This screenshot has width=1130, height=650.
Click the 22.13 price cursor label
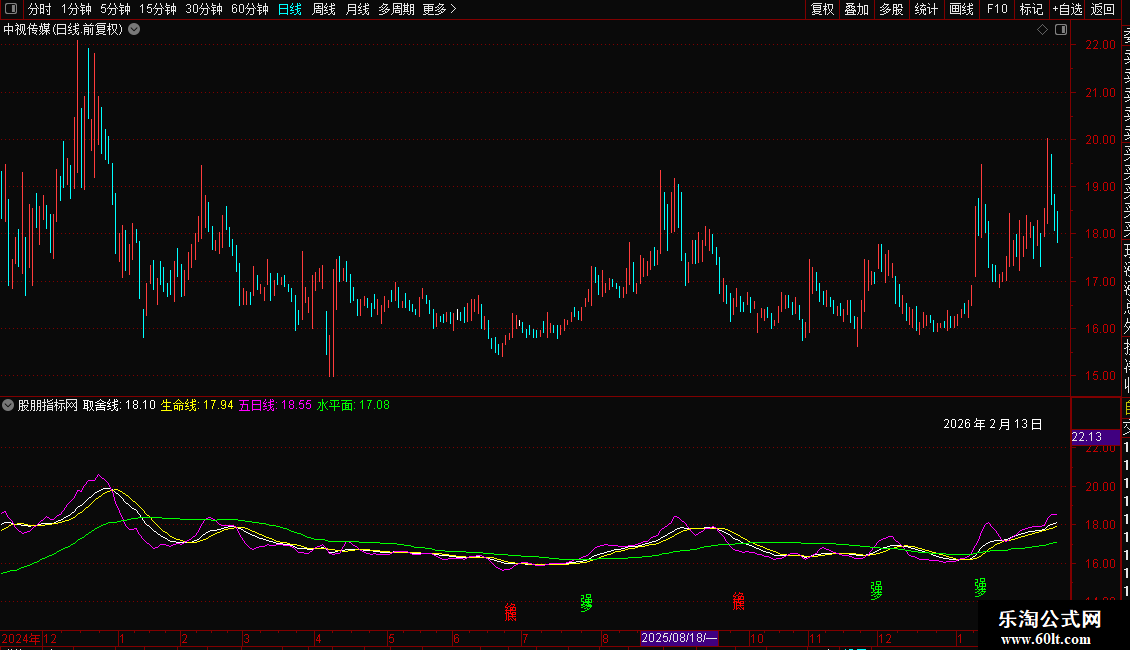click(1086, 437)
